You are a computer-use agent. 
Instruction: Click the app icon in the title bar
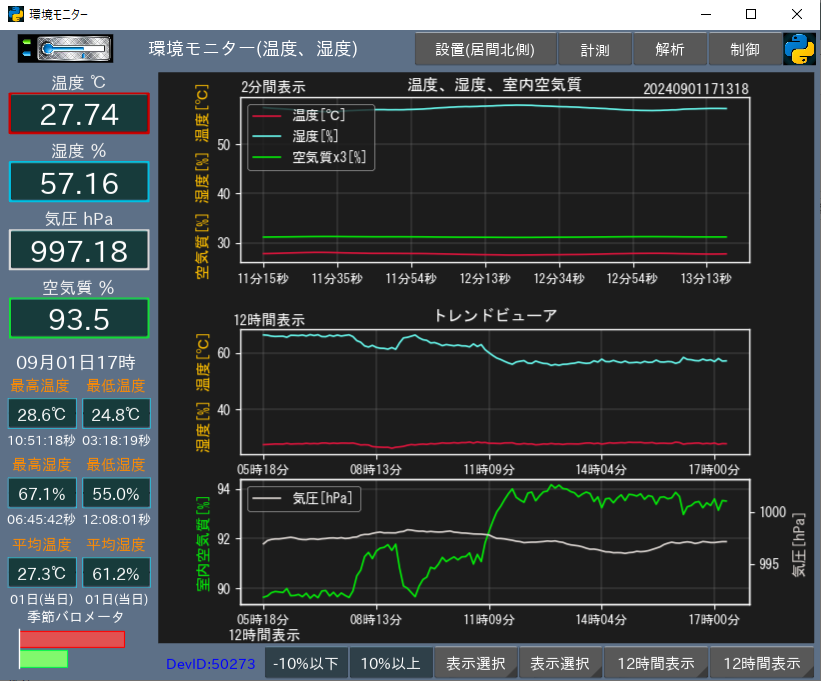click(x=15, y=14)
